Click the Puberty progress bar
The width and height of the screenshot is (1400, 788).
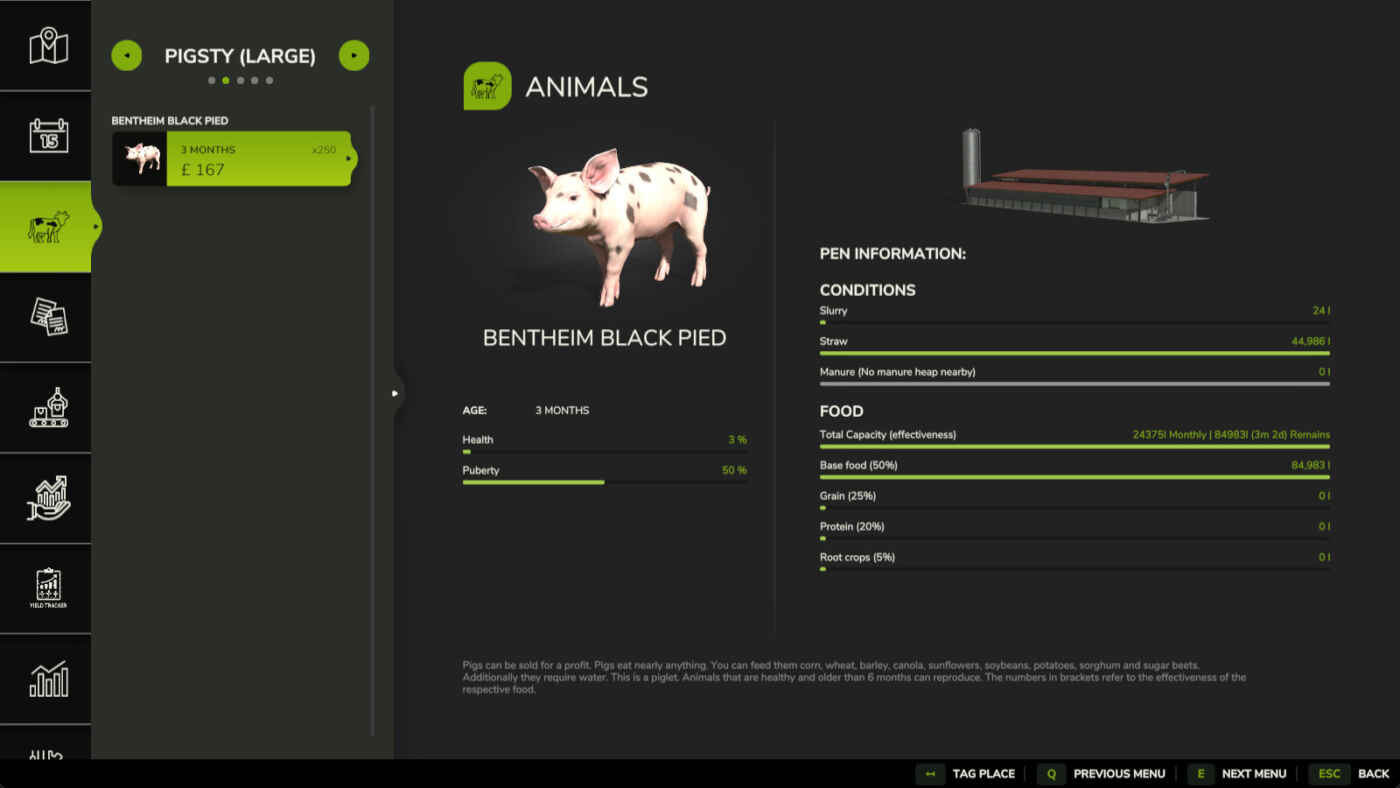point(604,482)
